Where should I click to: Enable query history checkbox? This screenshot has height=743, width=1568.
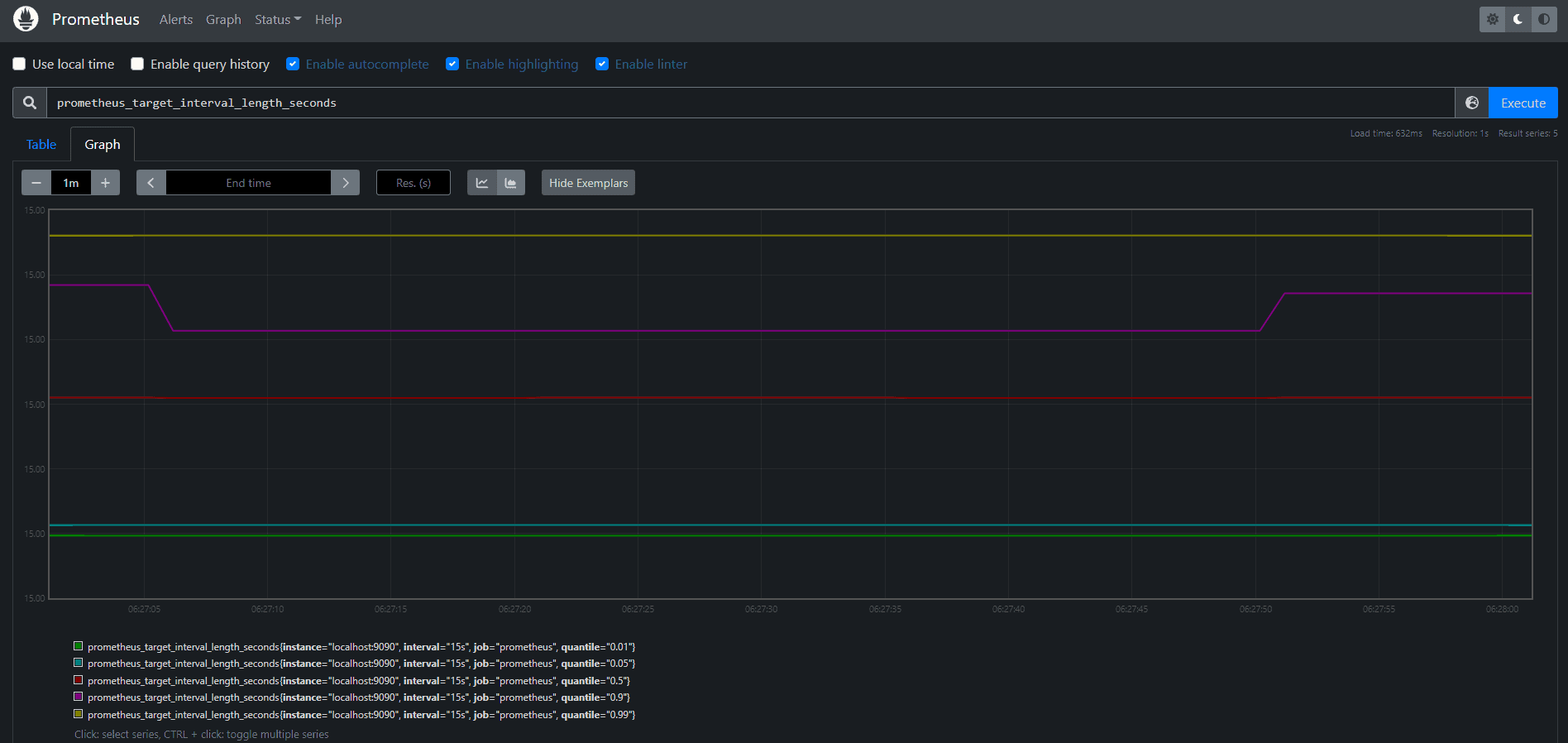(x=137, y=64)
